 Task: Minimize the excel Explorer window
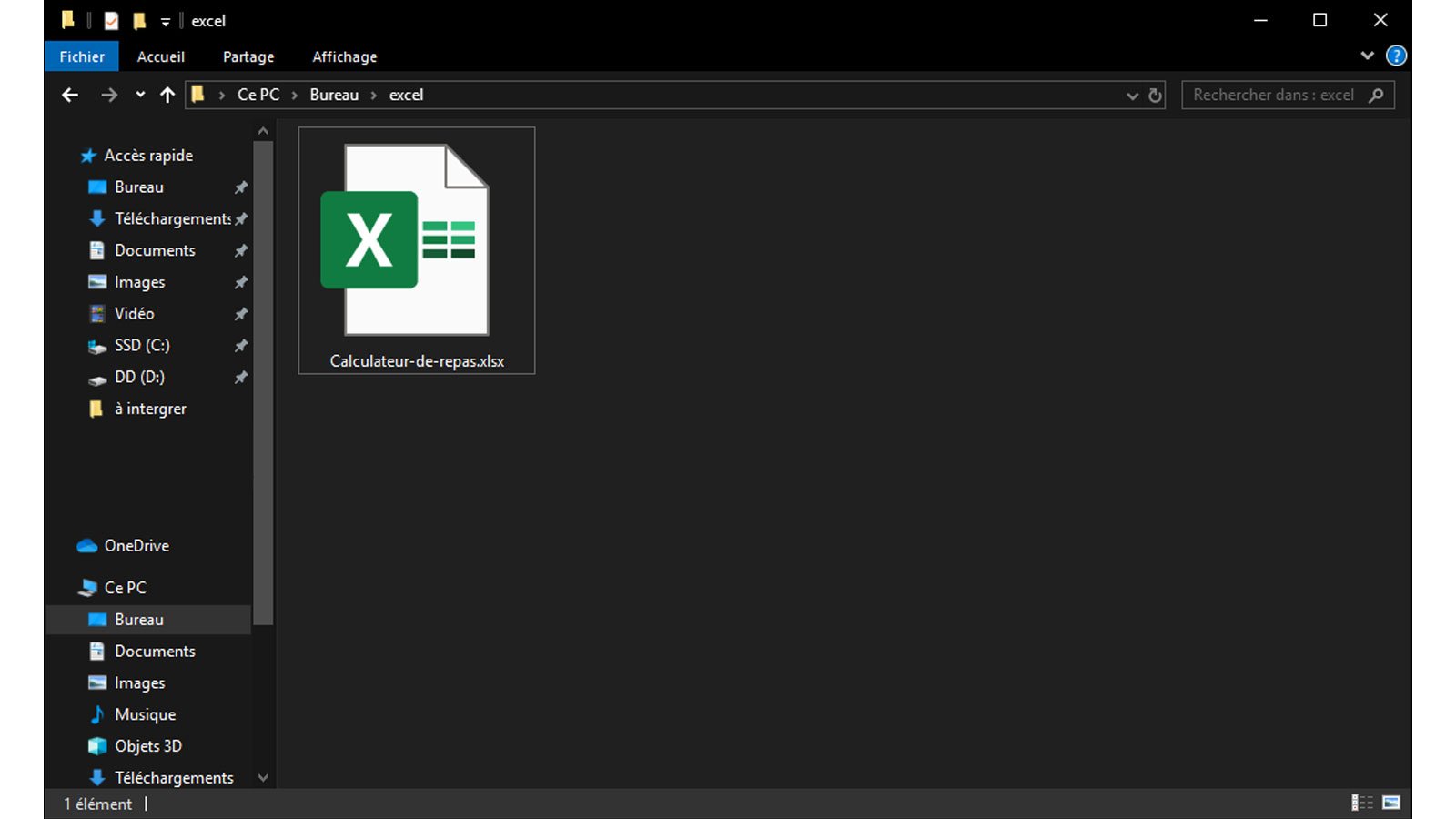click(1260, 20)
